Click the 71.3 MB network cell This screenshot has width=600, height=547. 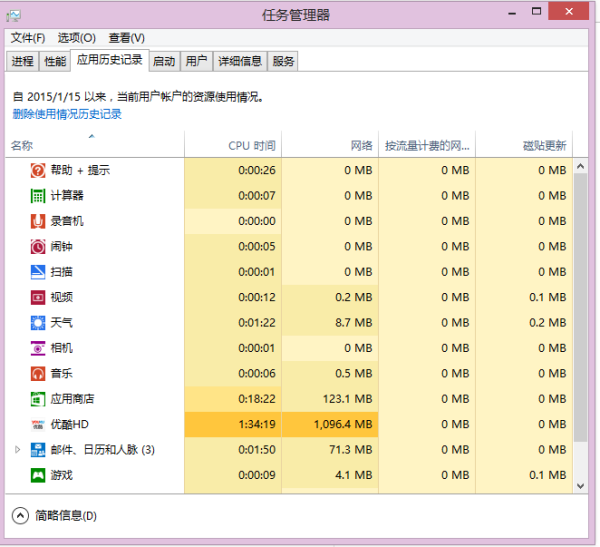tap(330, 450)
